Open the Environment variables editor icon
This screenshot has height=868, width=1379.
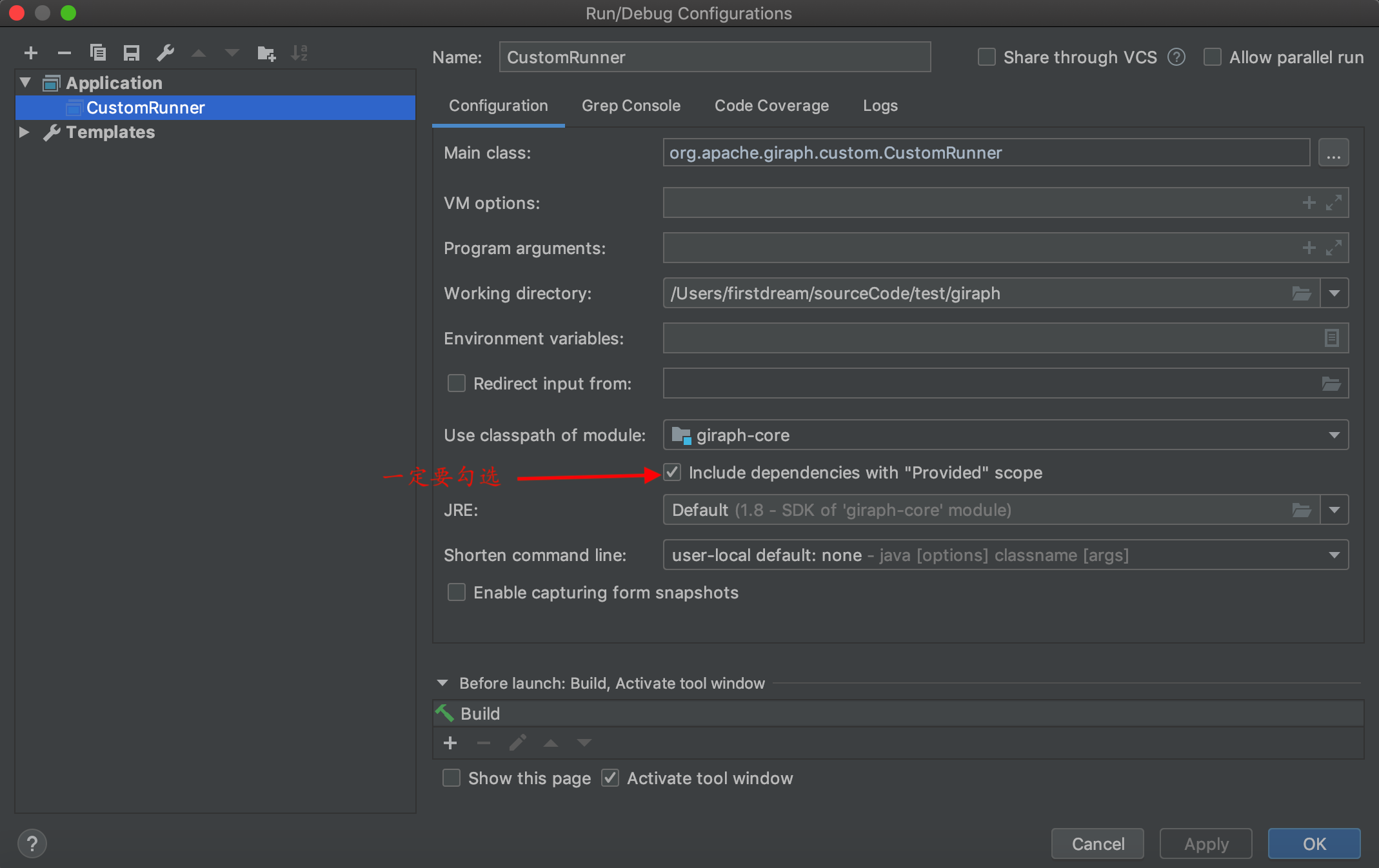click(x=1331, y=338)
